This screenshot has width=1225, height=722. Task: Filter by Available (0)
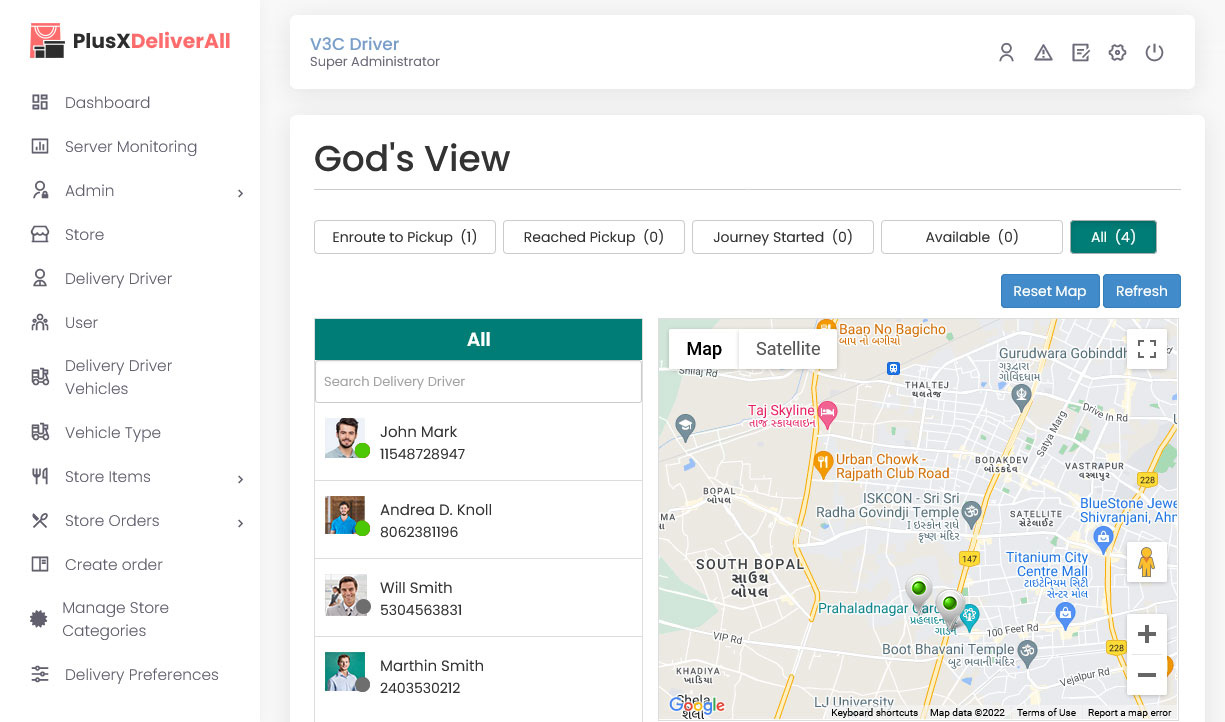click(972, 237)
